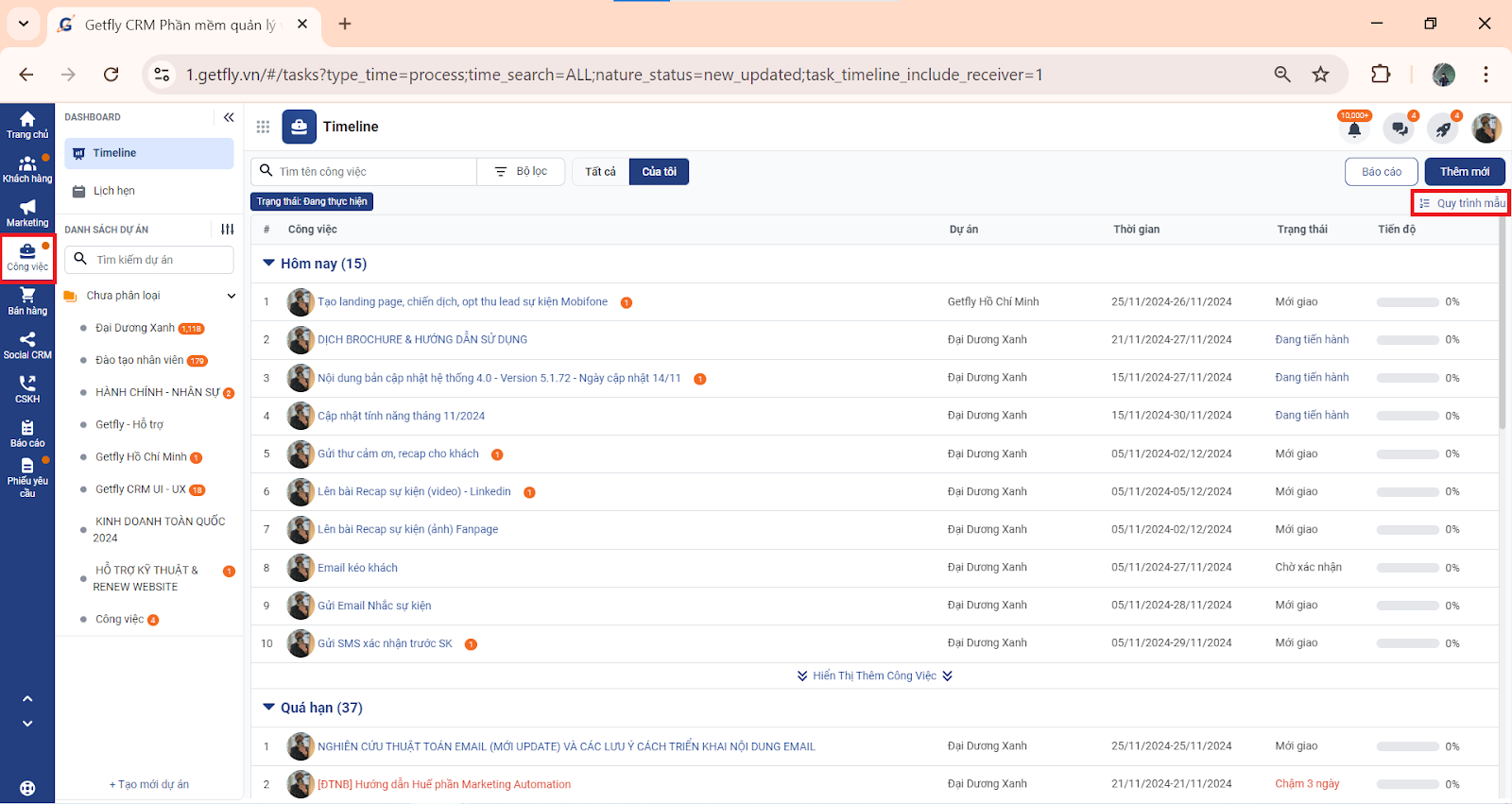
Task: Open task Email kéo khách
Action: click(x=357, y=568)
